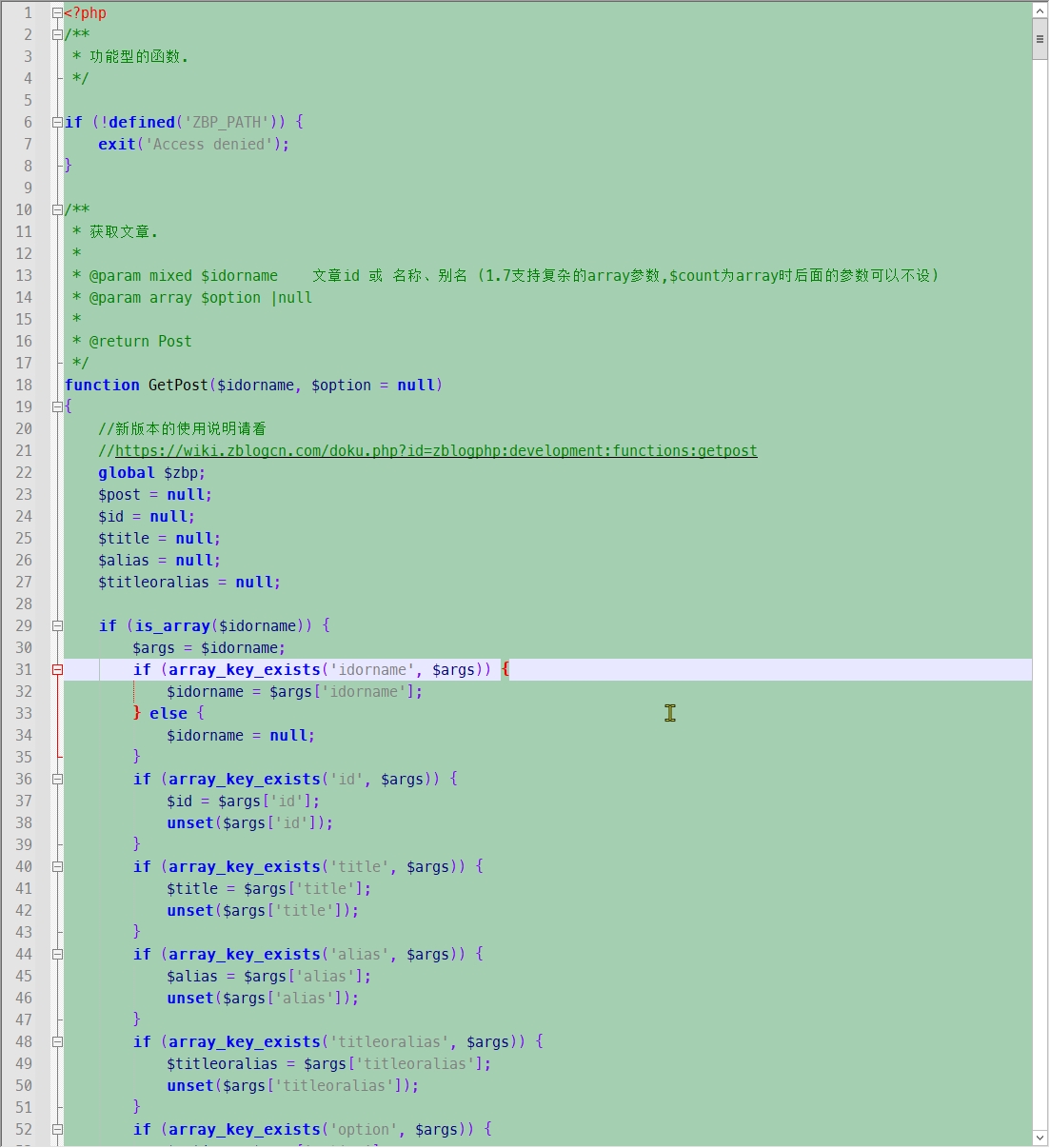Click line number 18 in the gutter
The height and width of the screenshot is (1148, 1050).
click(24, 386)
